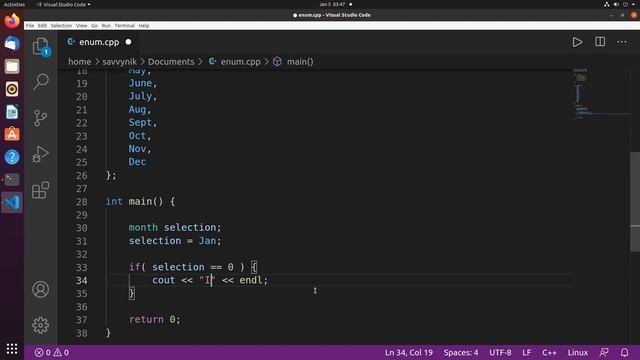Open the Visual Studio Code app menu in top bar
Image resolution: width=640 pixels, height=360 pixels.
(x=64, y=4)
